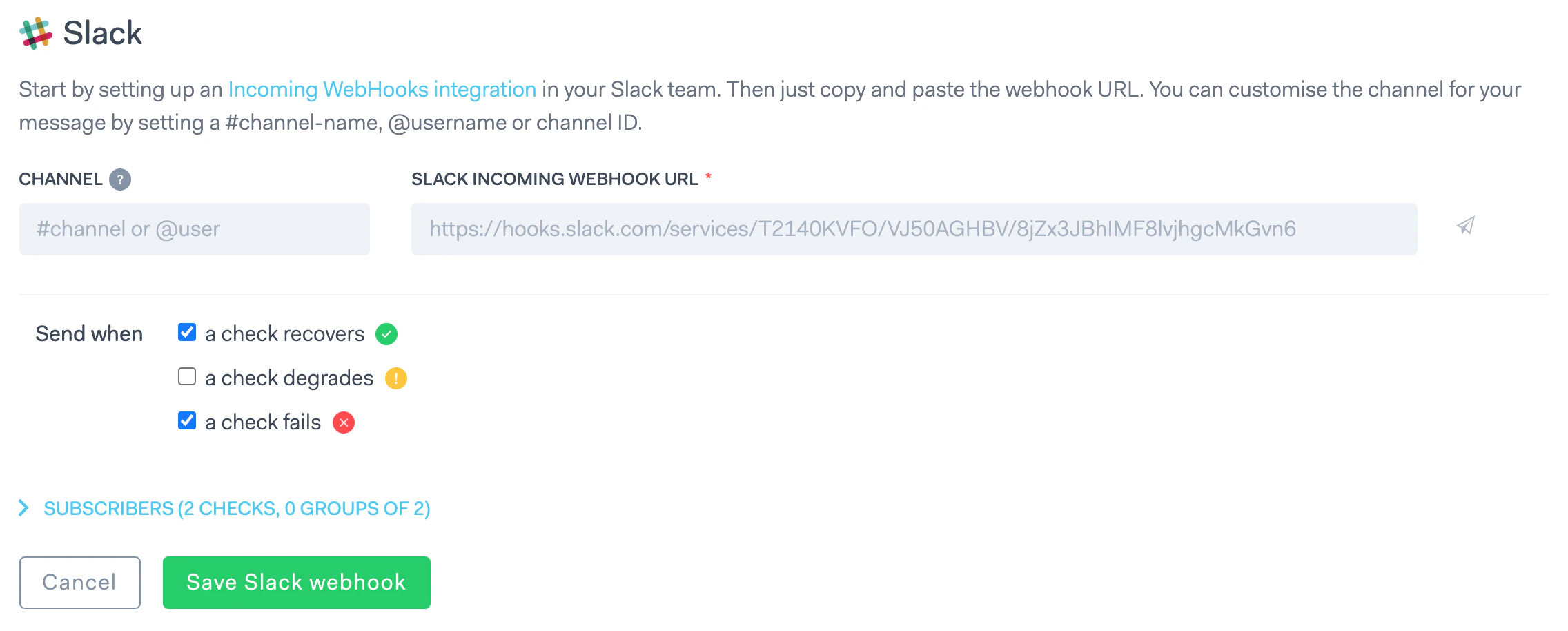Click the 'Send when' label
This screenshot has height=631, width=1568.
click(89, 333)
